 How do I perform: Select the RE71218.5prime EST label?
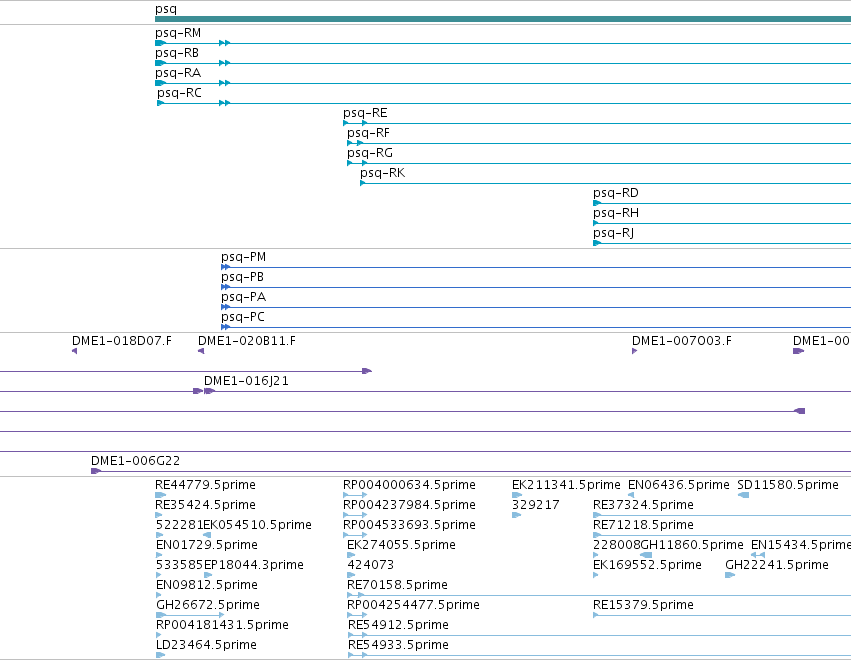tap(643, 525)
